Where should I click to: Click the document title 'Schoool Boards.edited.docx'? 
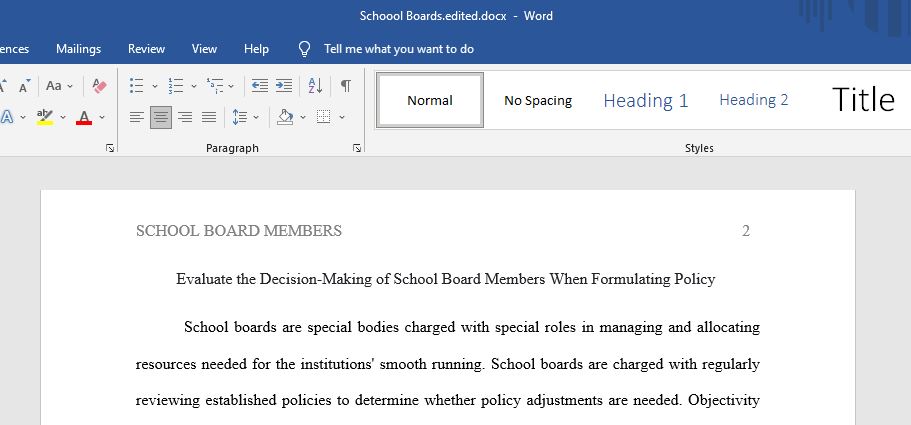[433, 16]
